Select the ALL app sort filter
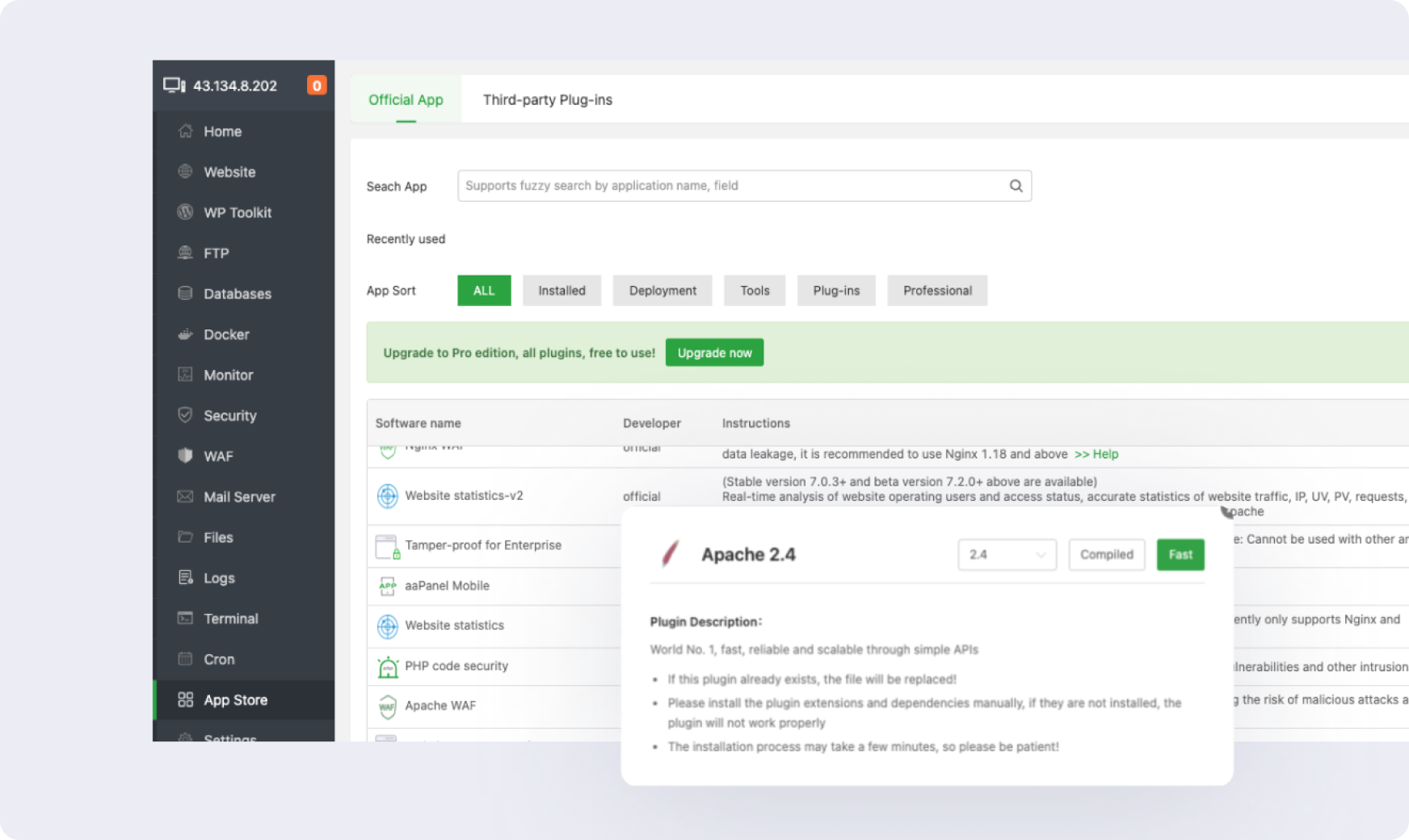Viewport: 1409px width, 840px height. pyautogui.click(x=484, y=291)
